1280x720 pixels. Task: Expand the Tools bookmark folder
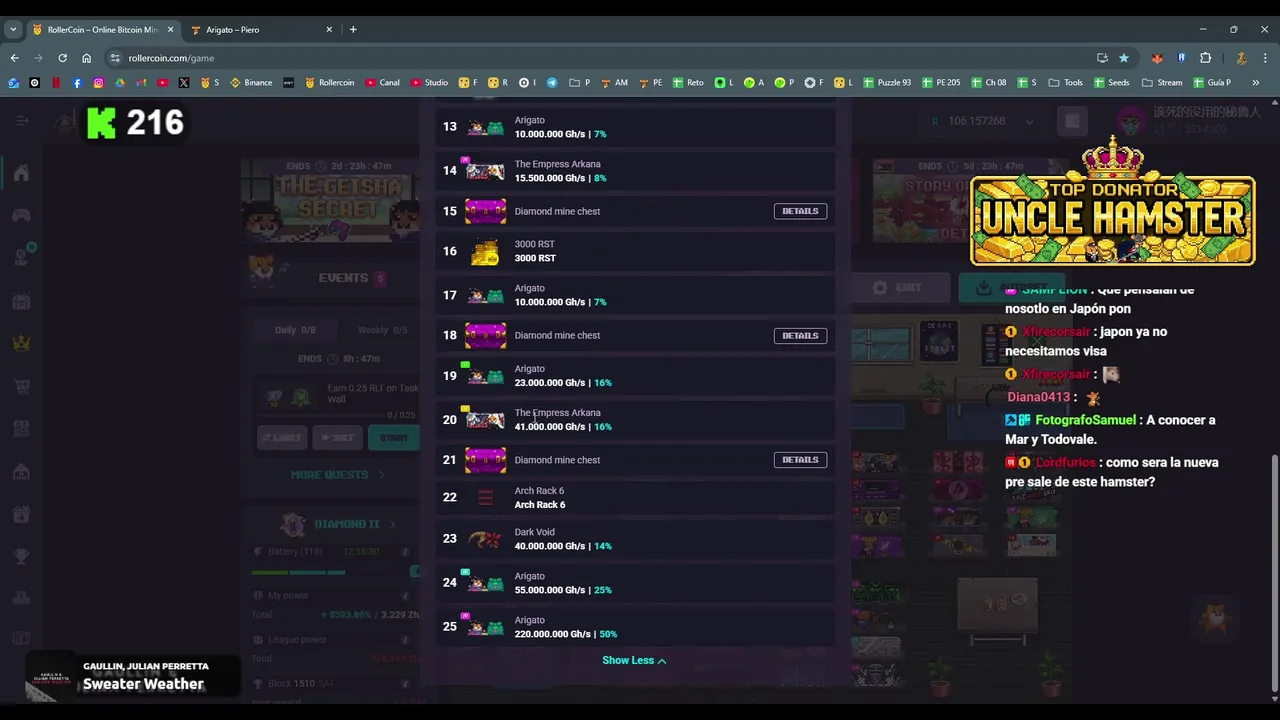(1065, 83)
